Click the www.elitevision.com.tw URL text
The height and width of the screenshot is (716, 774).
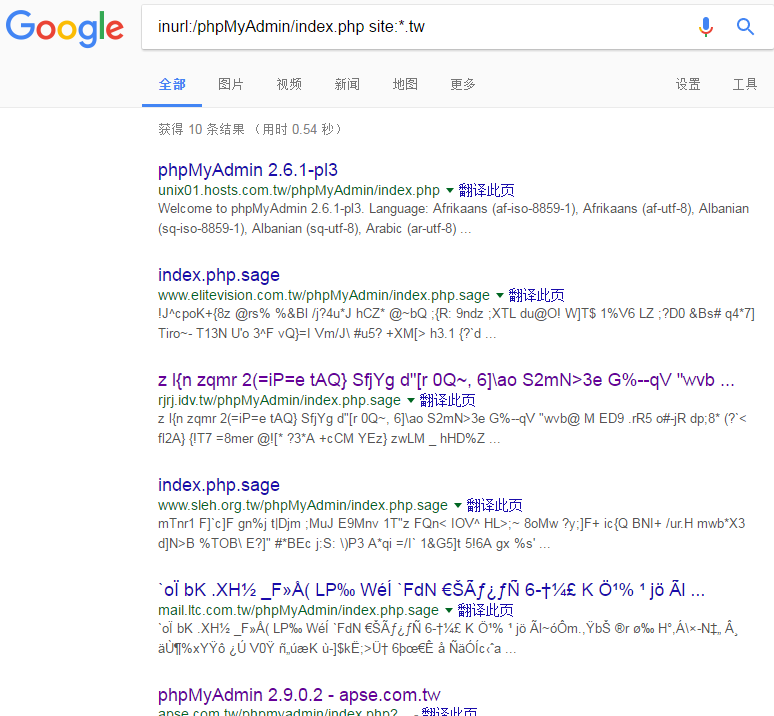click(324, 296)
